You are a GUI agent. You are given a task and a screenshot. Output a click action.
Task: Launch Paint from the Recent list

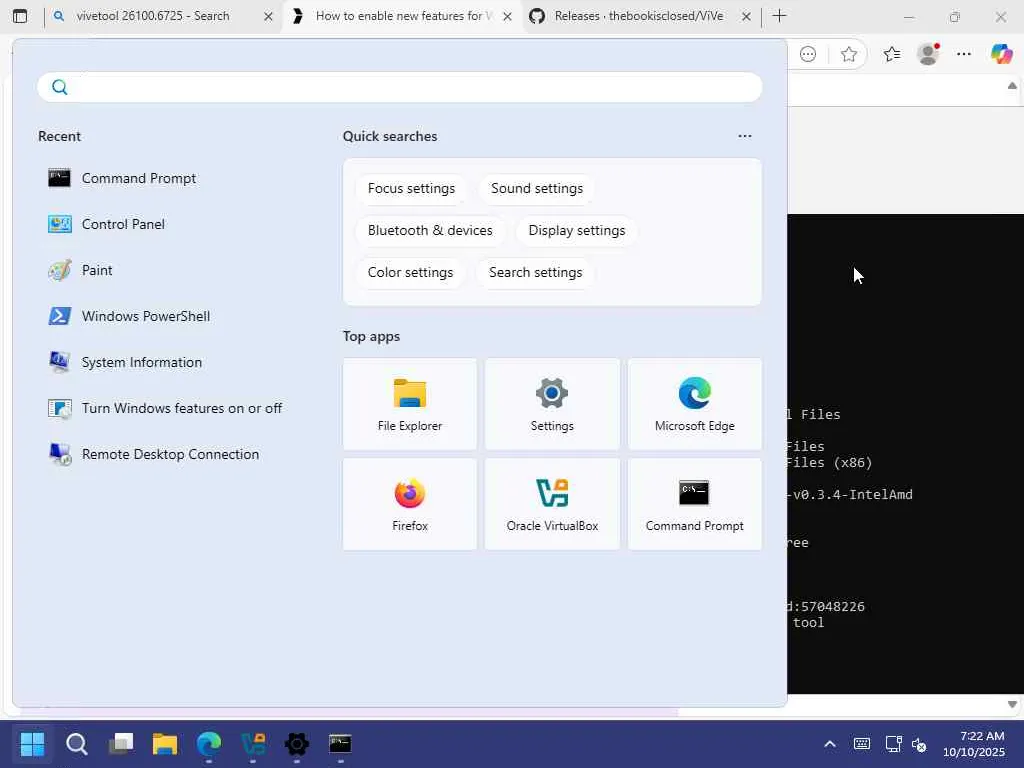point(80,270)
